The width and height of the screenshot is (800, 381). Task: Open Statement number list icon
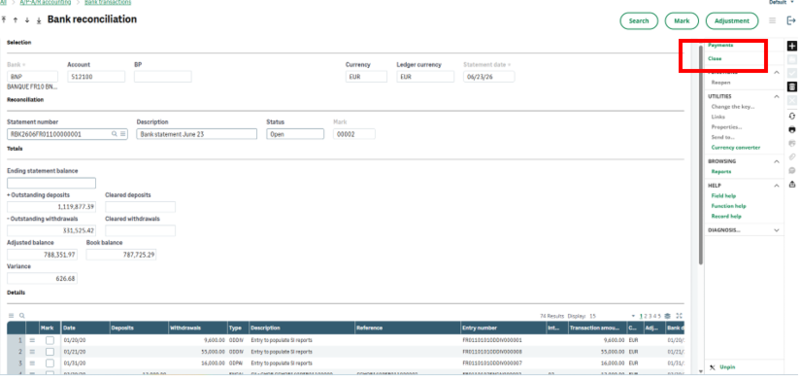coord(122,134)
